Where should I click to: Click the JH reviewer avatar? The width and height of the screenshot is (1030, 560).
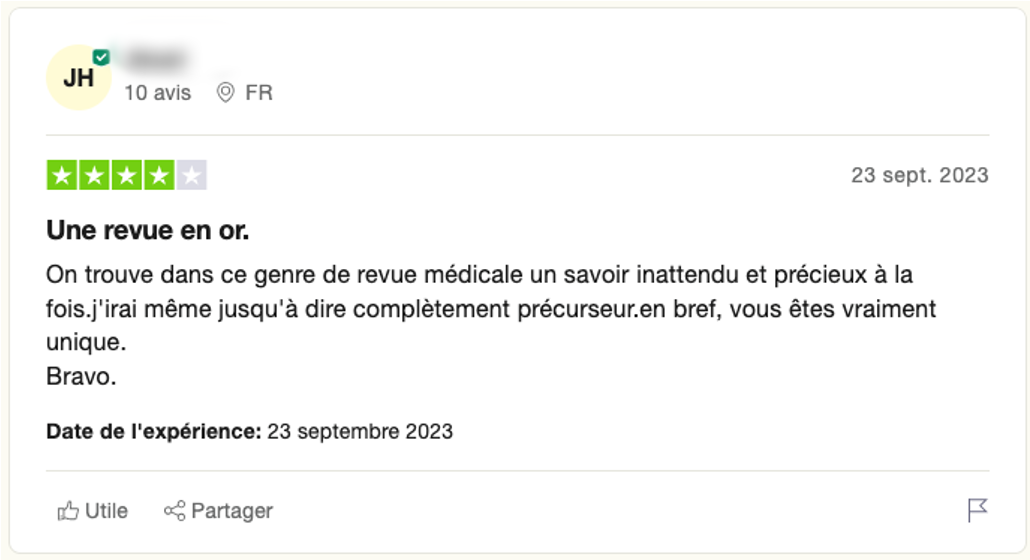click(x=78, y=78)
